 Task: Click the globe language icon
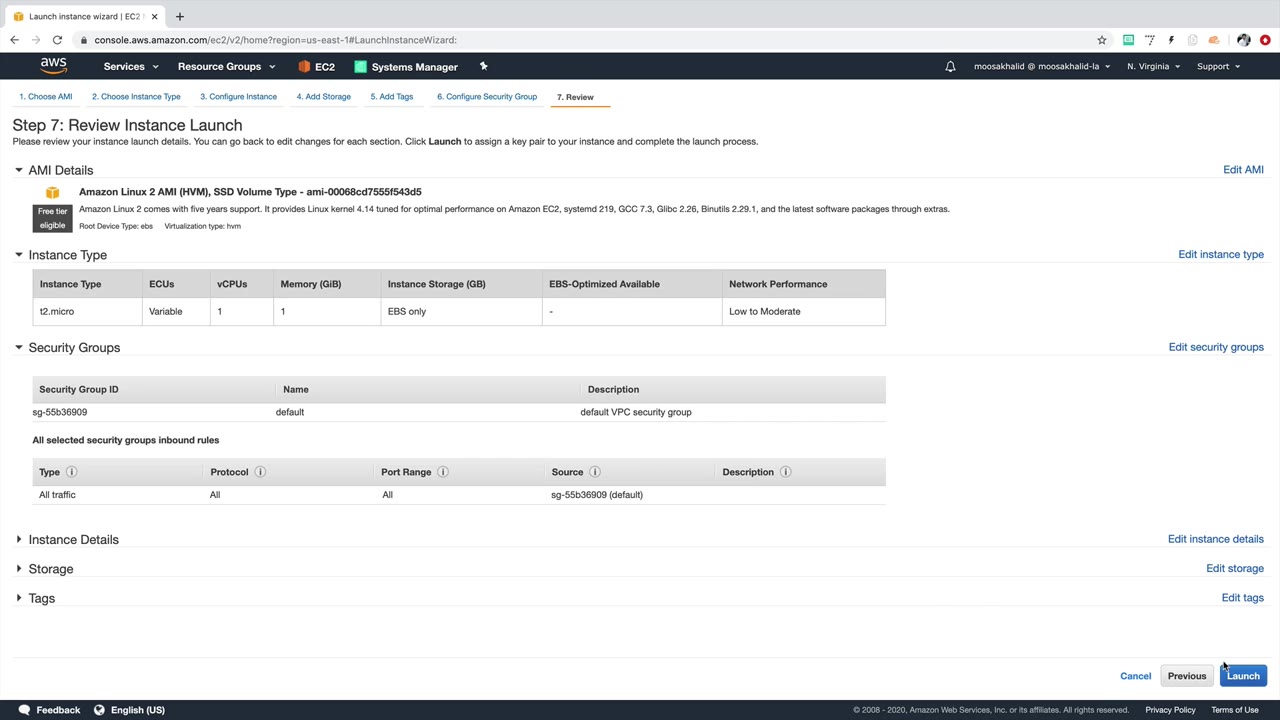pyautogui.click(x=99, y=710)
